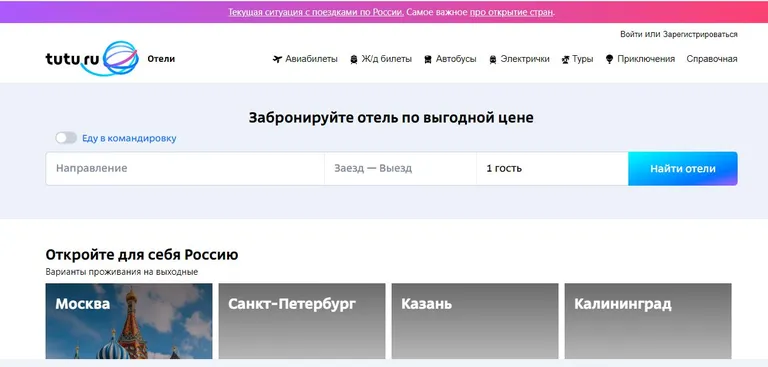The height and width of the screenshot is (367, 768).
Task: Open the Санкт-Петербург destination card
Action: tap(302, 321)
